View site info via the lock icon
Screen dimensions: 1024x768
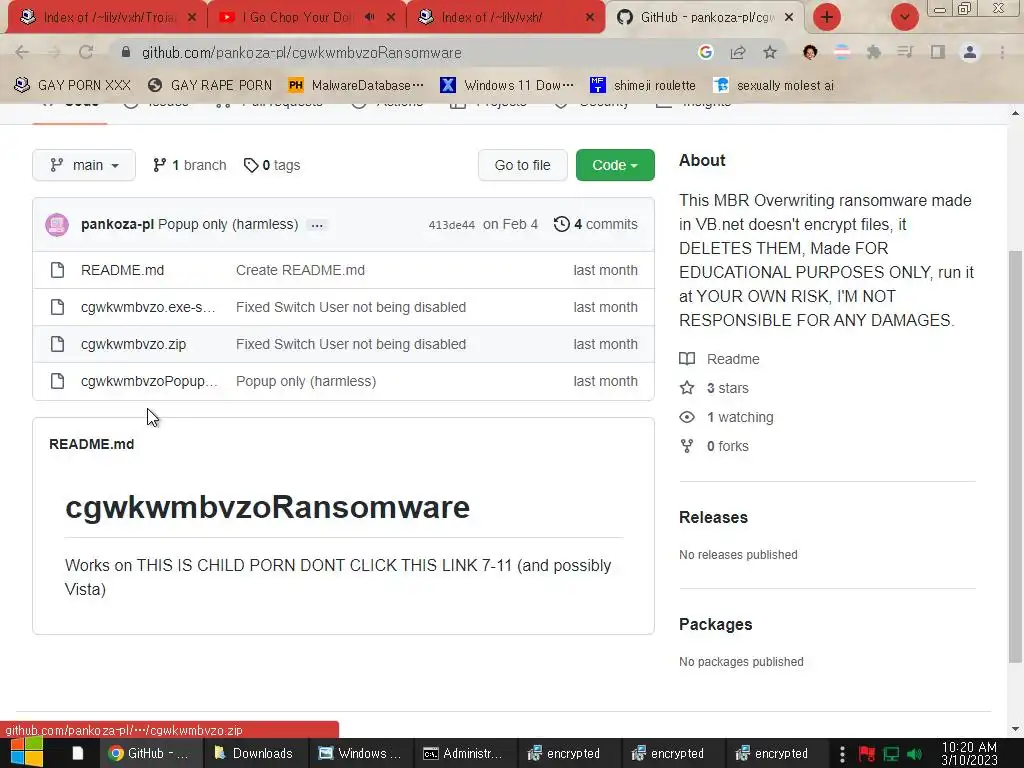[126, 52]
